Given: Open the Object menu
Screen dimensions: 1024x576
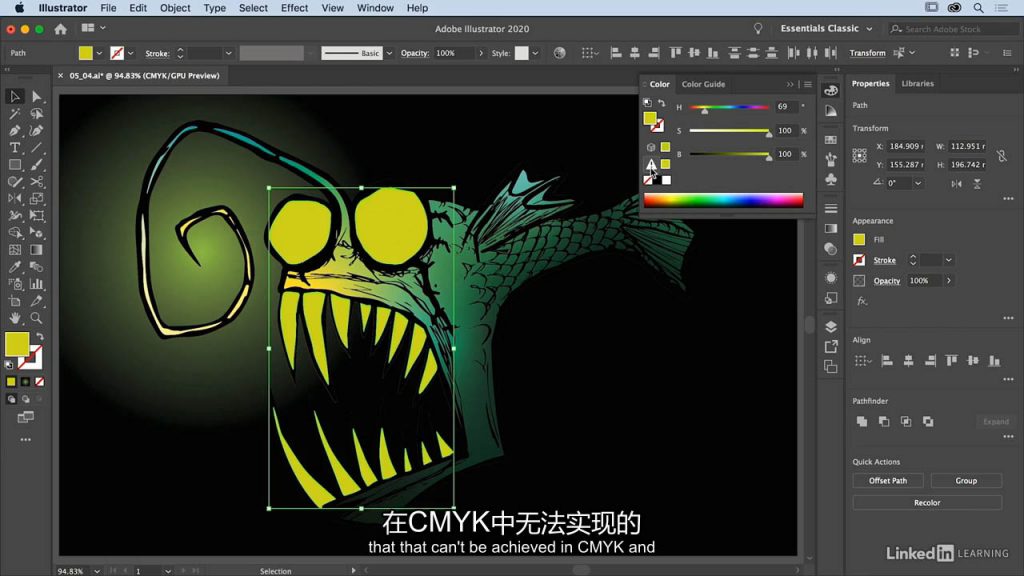Looking at the screenshot, I should coord(175,8).
